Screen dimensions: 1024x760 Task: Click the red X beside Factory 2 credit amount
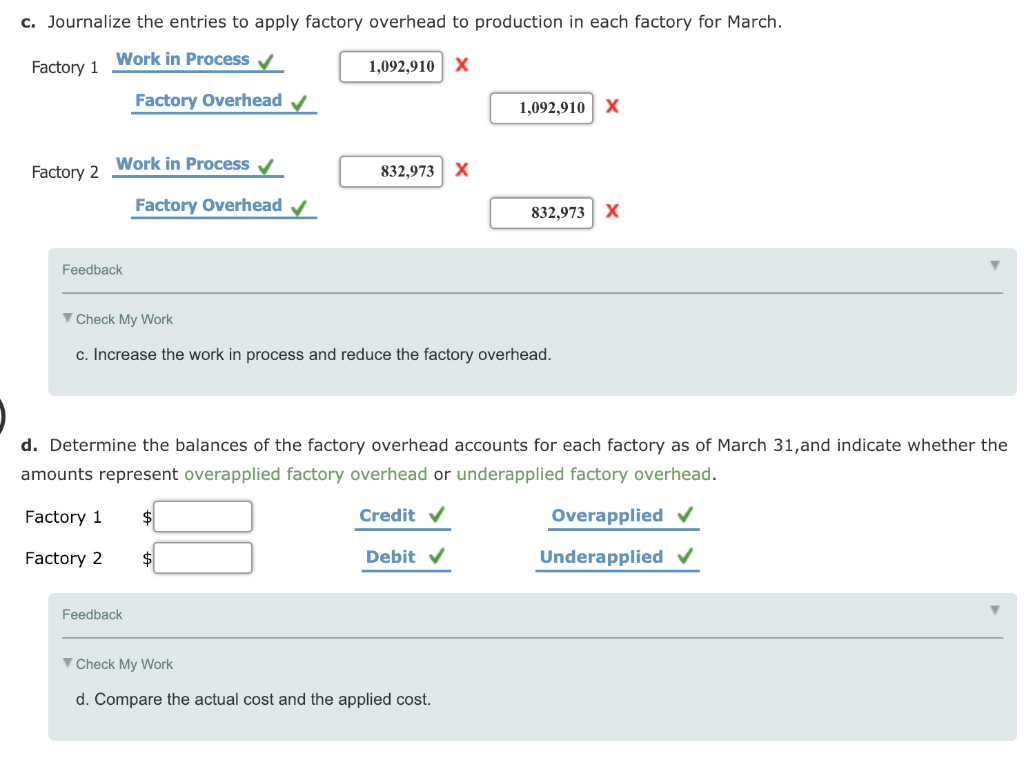coord(612,211)
